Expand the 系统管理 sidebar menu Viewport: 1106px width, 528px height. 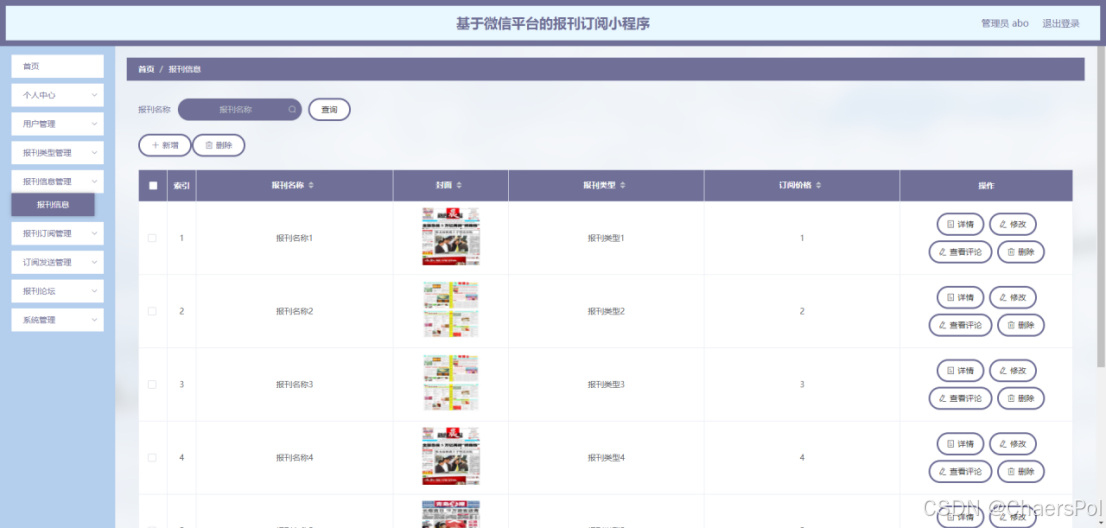(57, 320)
